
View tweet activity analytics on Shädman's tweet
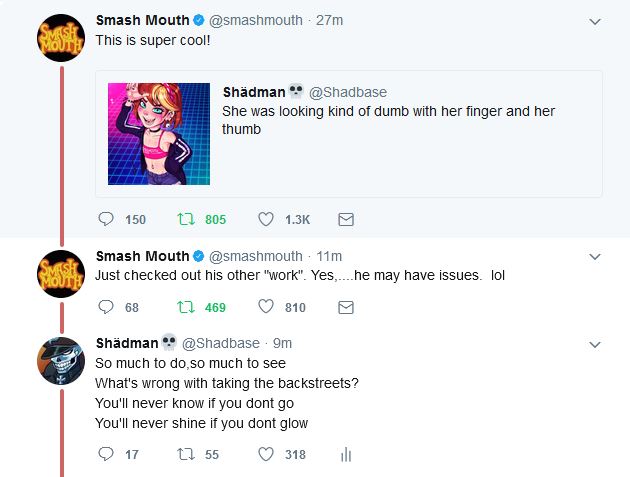[x=346, y=455]
